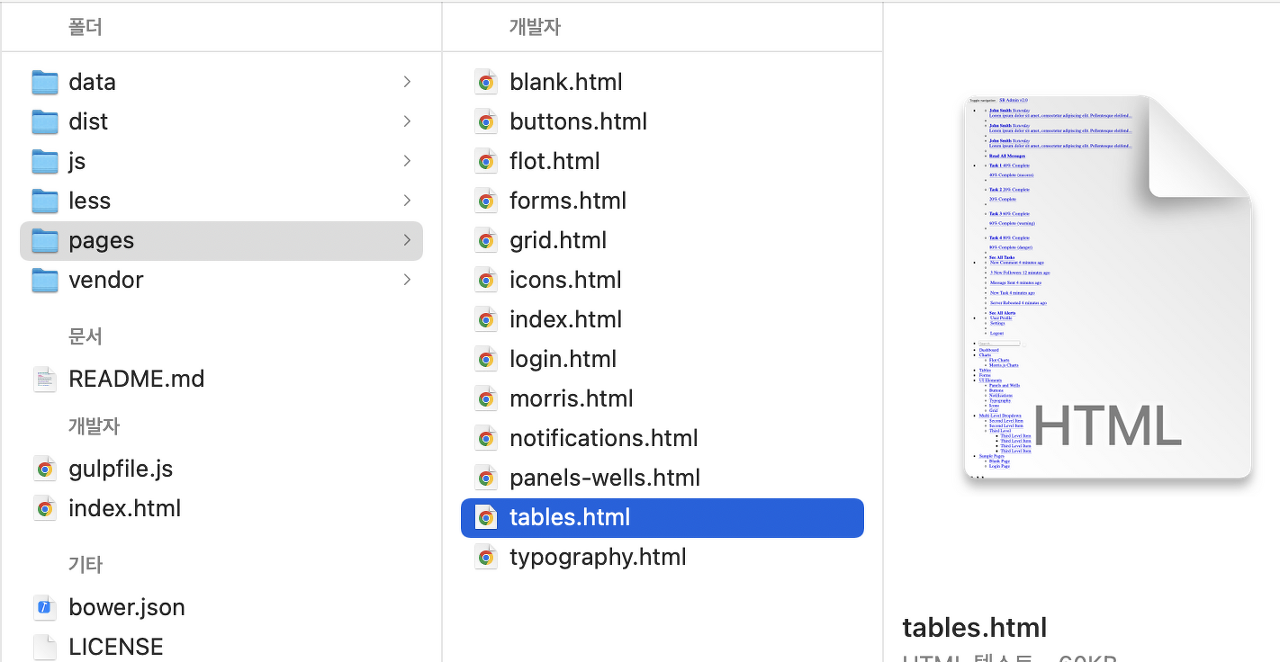This screenshot has height=662, width=1280.
Task: Click the README.md document icon
Action: (45, 379)
